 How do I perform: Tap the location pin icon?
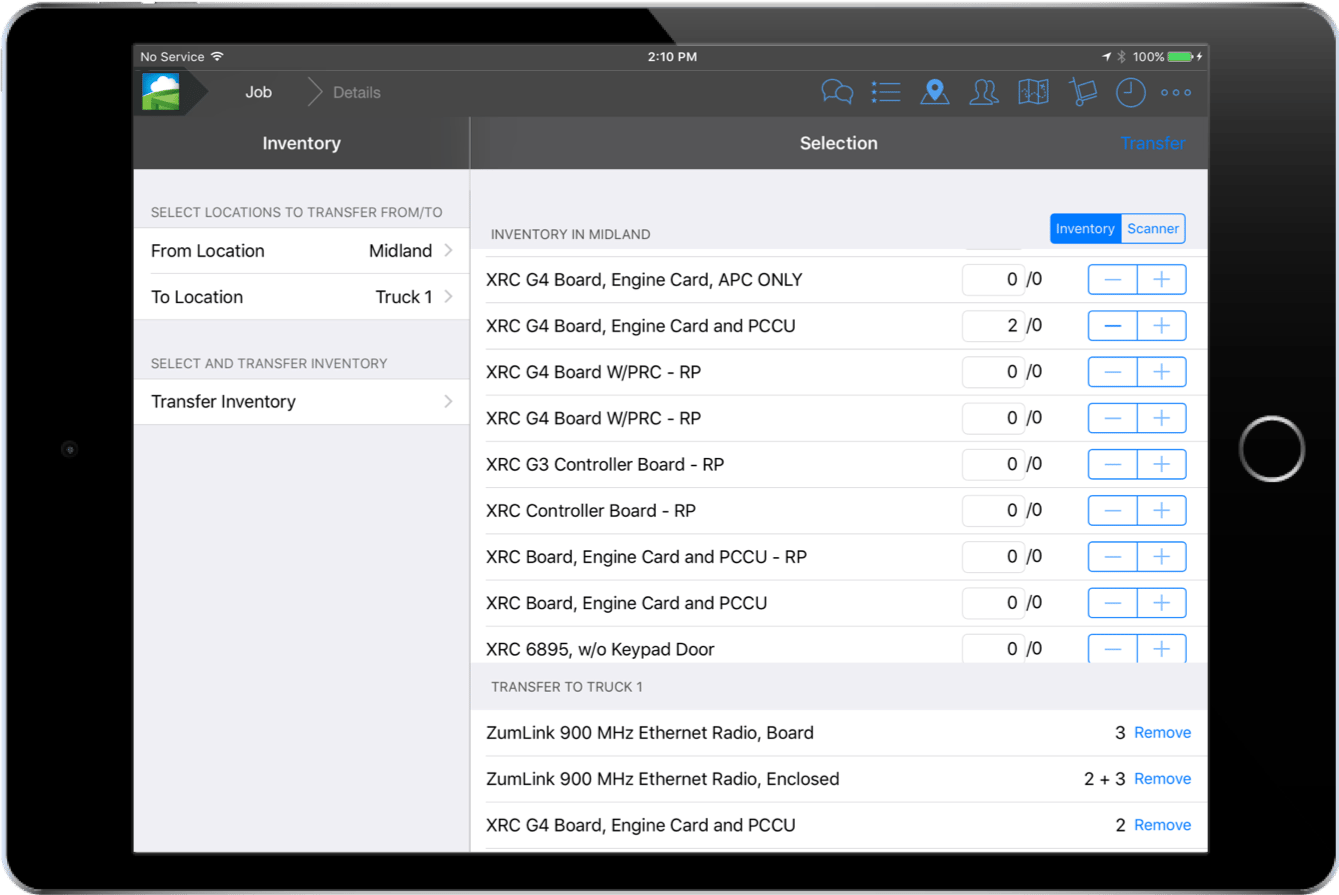click(x=934, y=93)
